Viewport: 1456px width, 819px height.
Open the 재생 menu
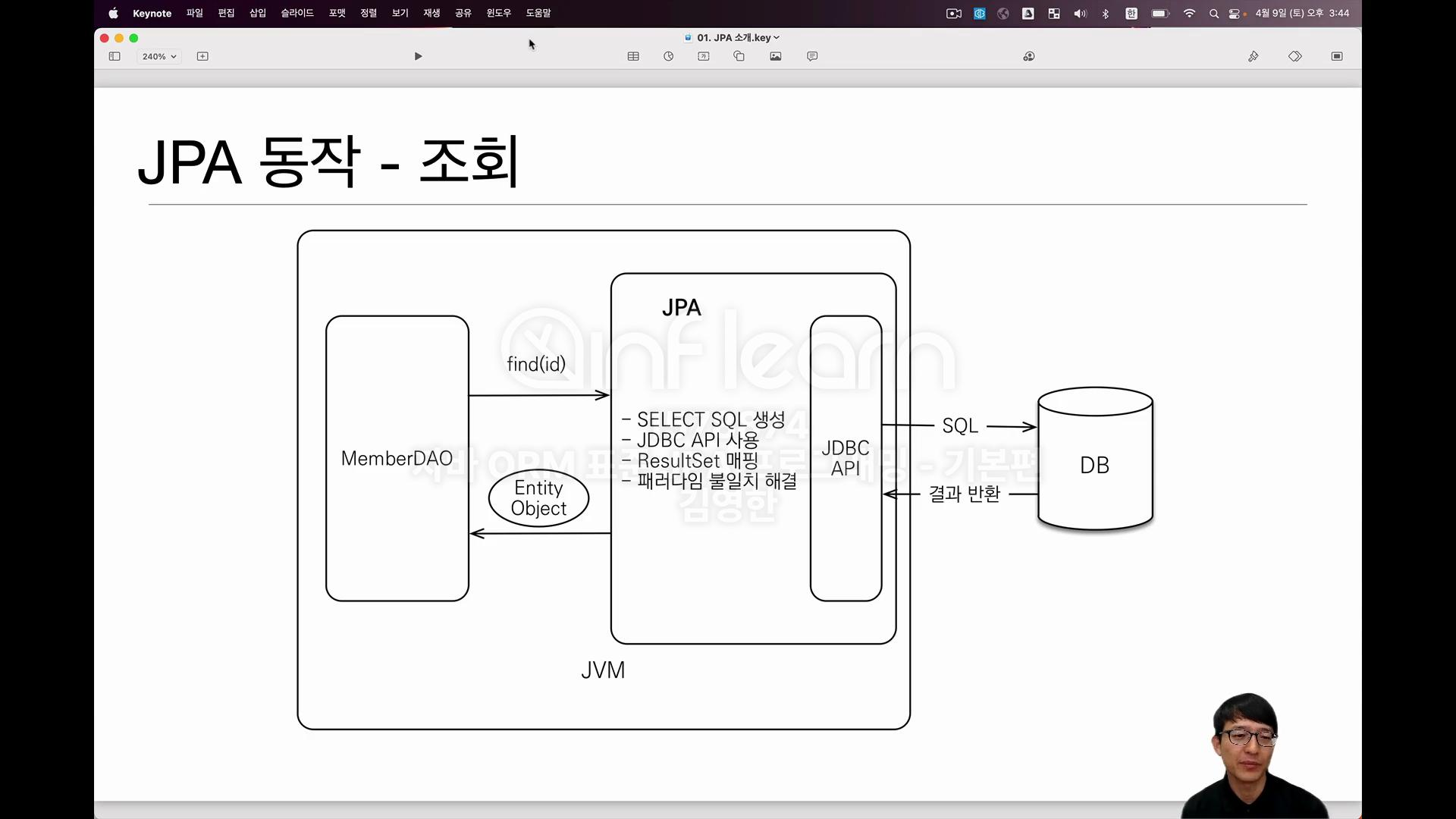click(431, 13)
